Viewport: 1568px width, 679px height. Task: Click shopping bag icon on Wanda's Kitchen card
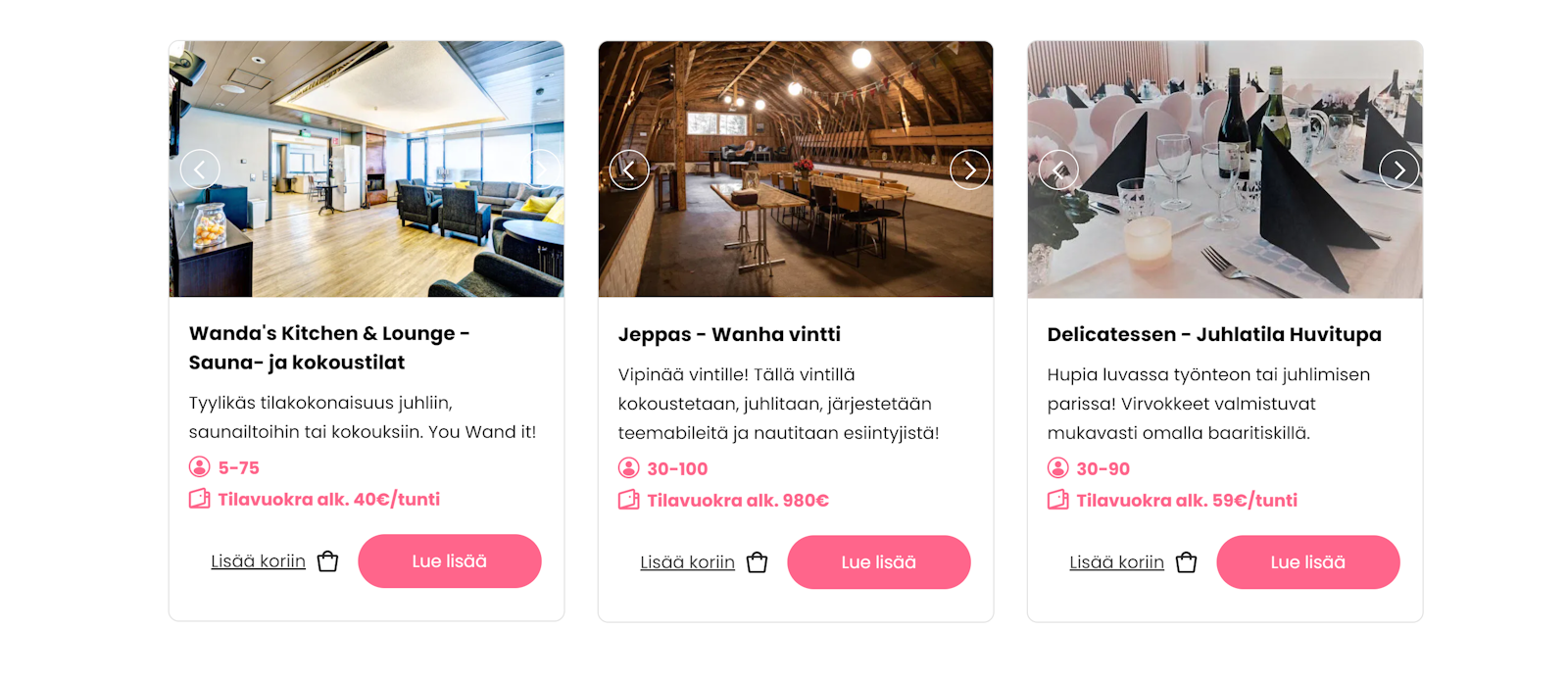[328, 561]
